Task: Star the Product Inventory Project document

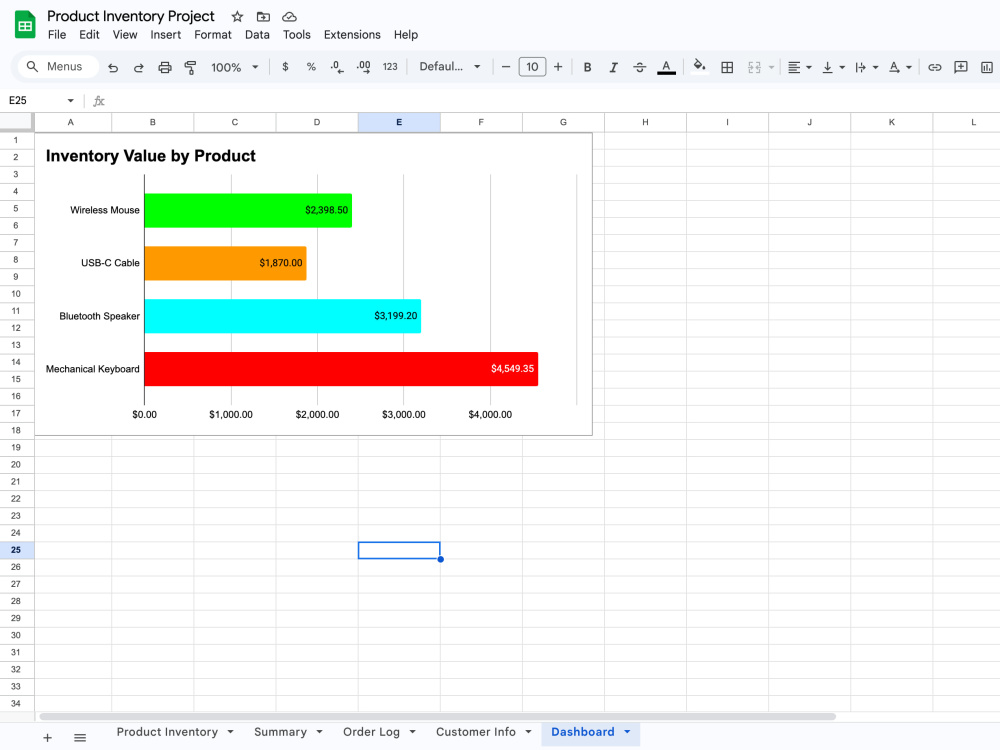Action: click(x=237, y=17)
